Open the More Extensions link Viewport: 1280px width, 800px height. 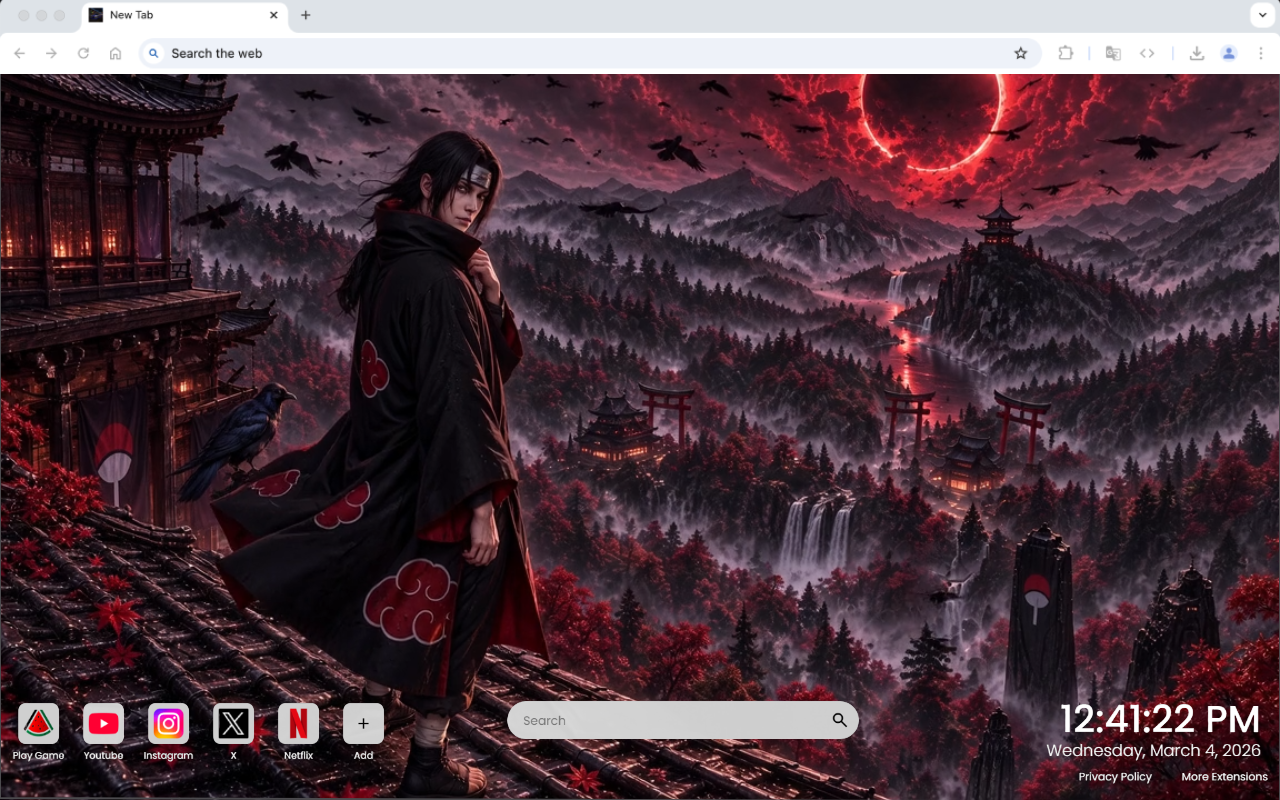point(1224,777)
